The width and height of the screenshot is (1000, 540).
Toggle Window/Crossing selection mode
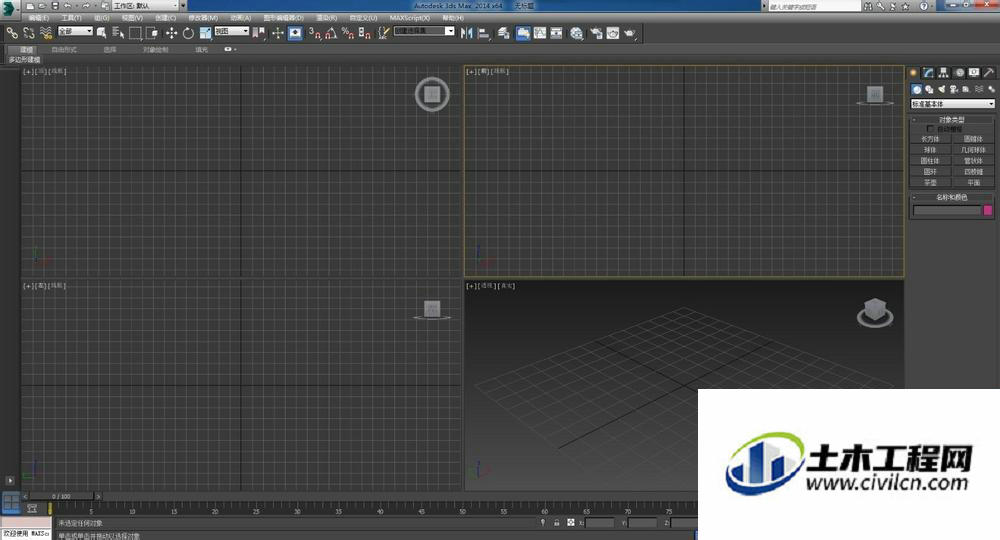pyautogui.click(x=152, y=33)
